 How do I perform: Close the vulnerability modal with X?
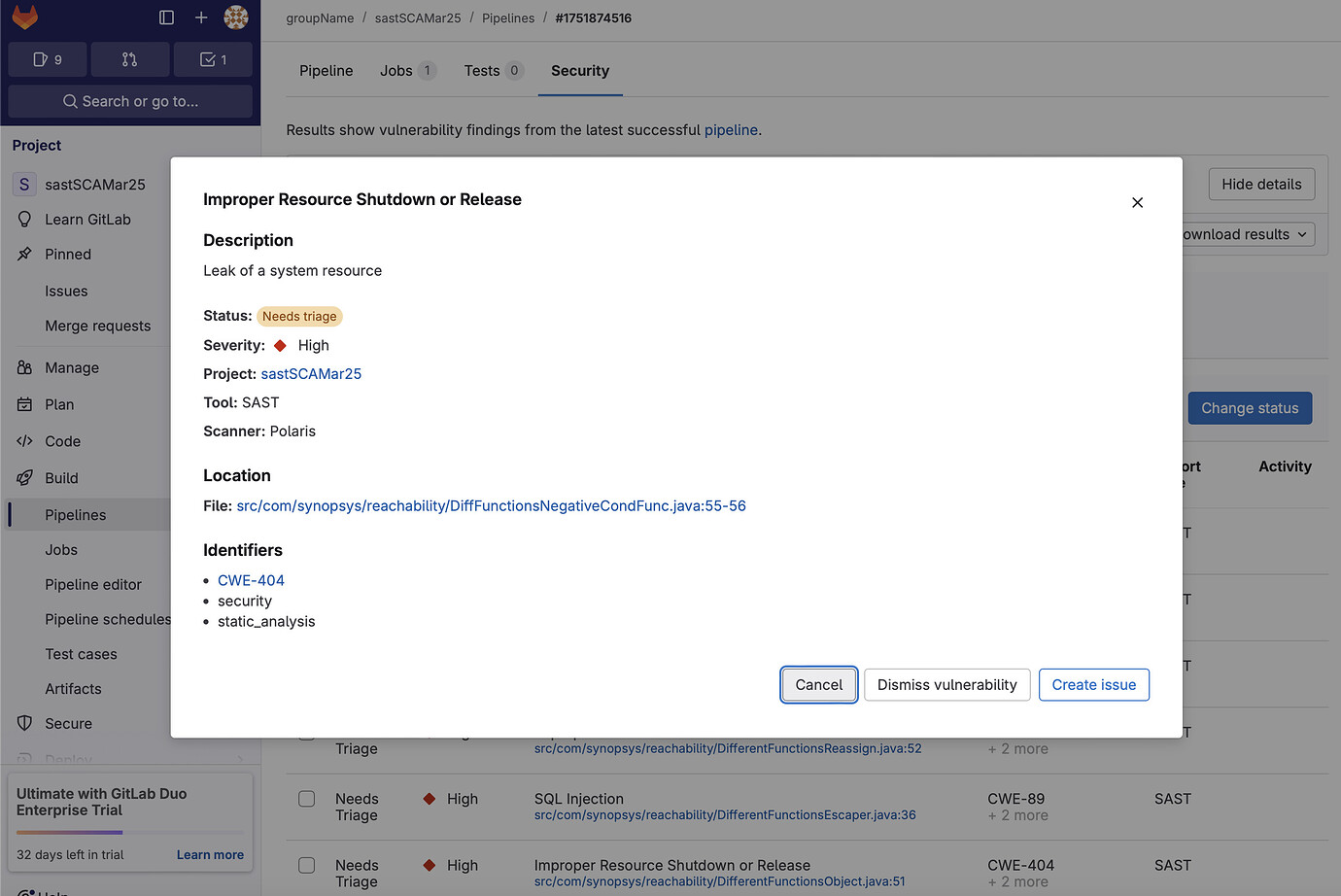1137,202
